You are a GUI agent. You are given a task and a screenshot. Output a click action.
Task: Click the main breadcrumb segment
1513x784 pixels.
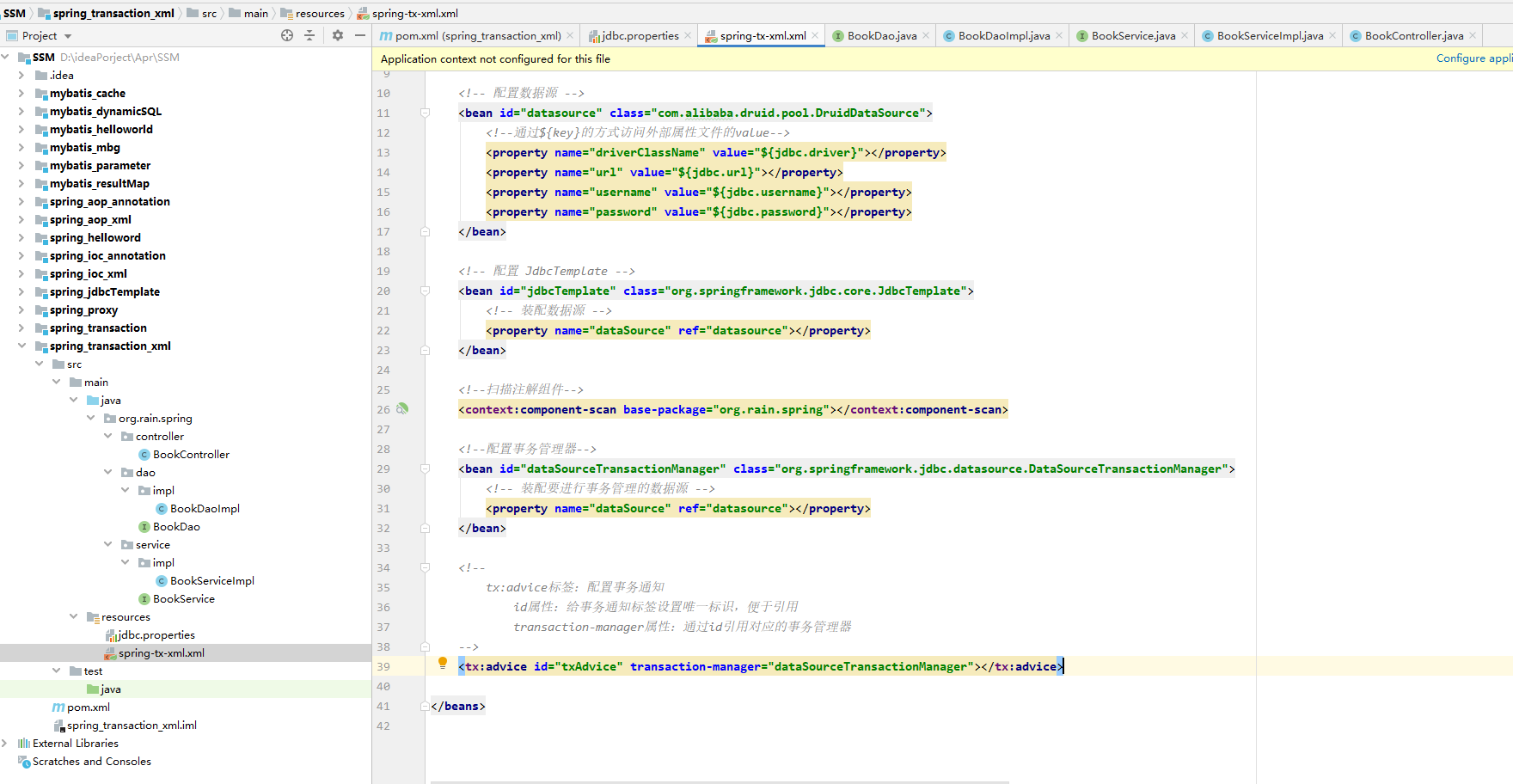coord(256,13)
